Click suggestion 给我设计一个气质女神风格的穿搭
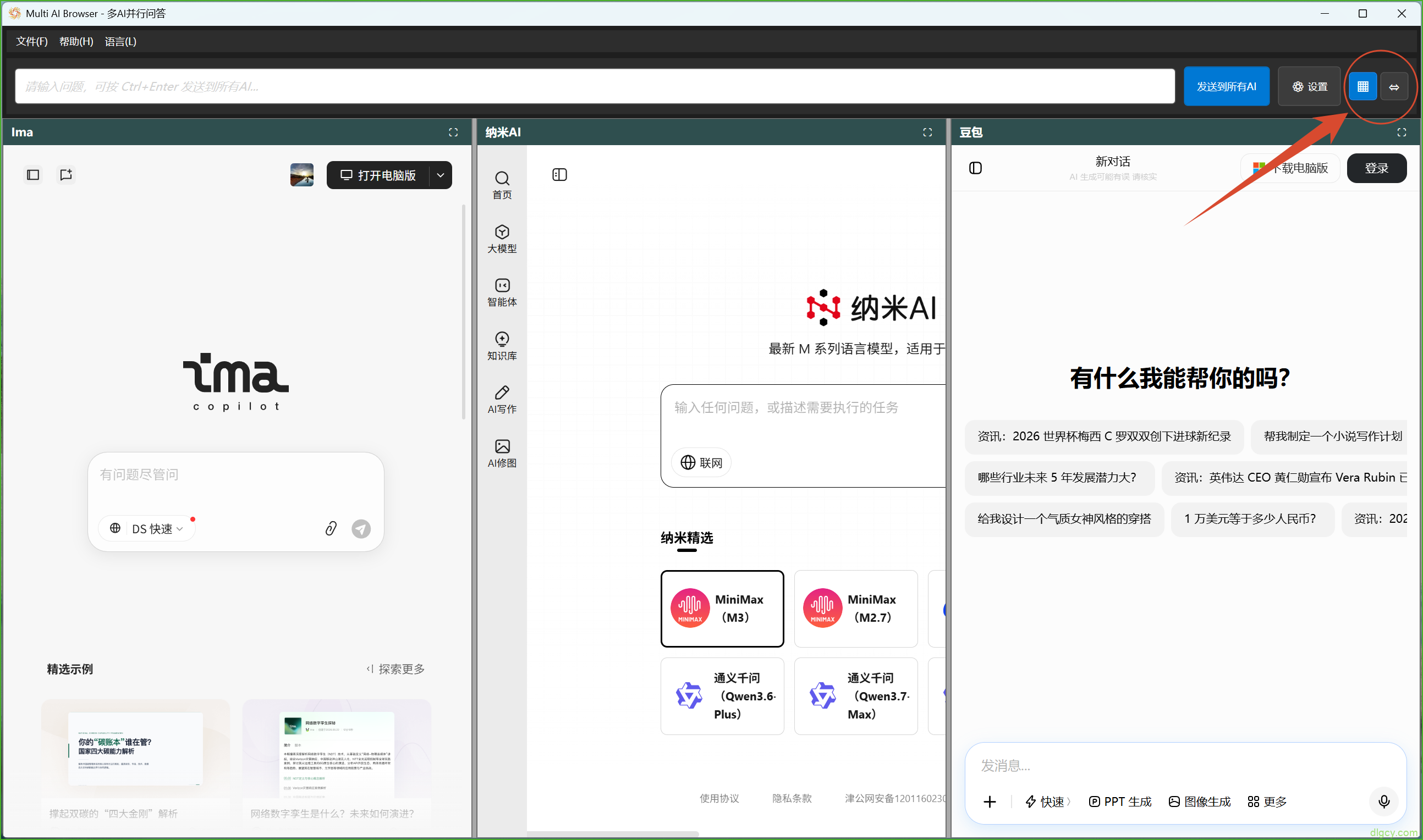 click(x=1064, y=519)
